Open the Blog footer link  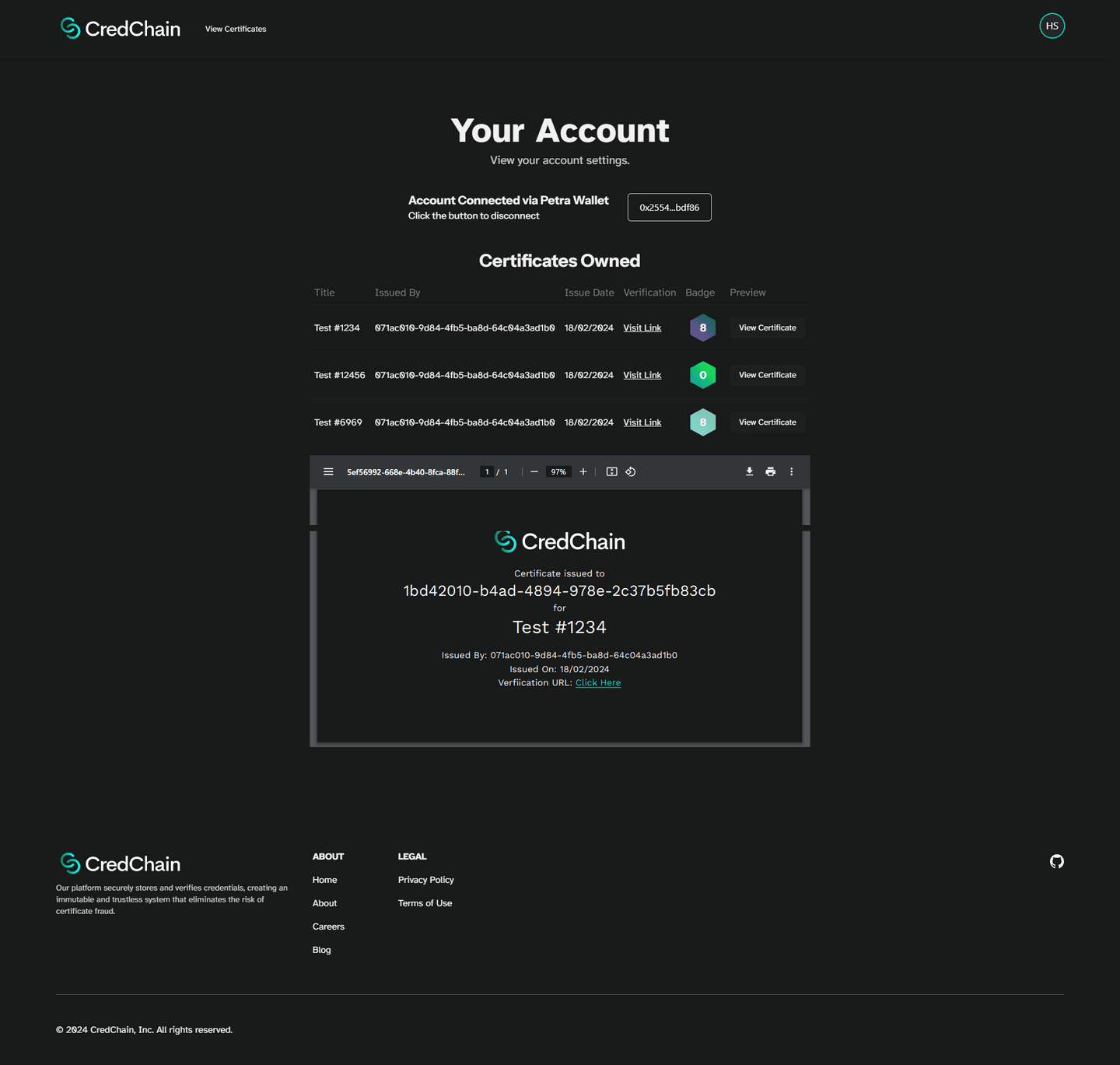pyautogui.click(x=321, y=950)
